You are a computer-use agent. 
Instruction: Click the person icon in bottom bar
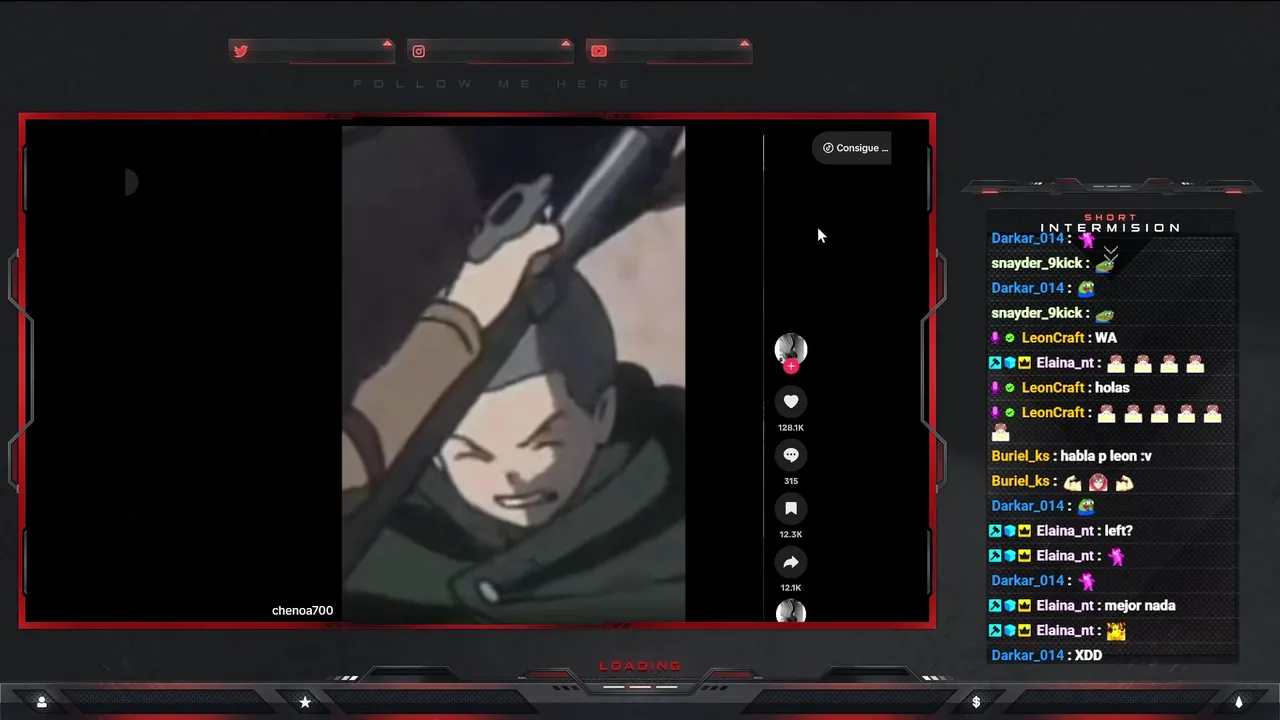pyautogui.click(x=41, y=702)
